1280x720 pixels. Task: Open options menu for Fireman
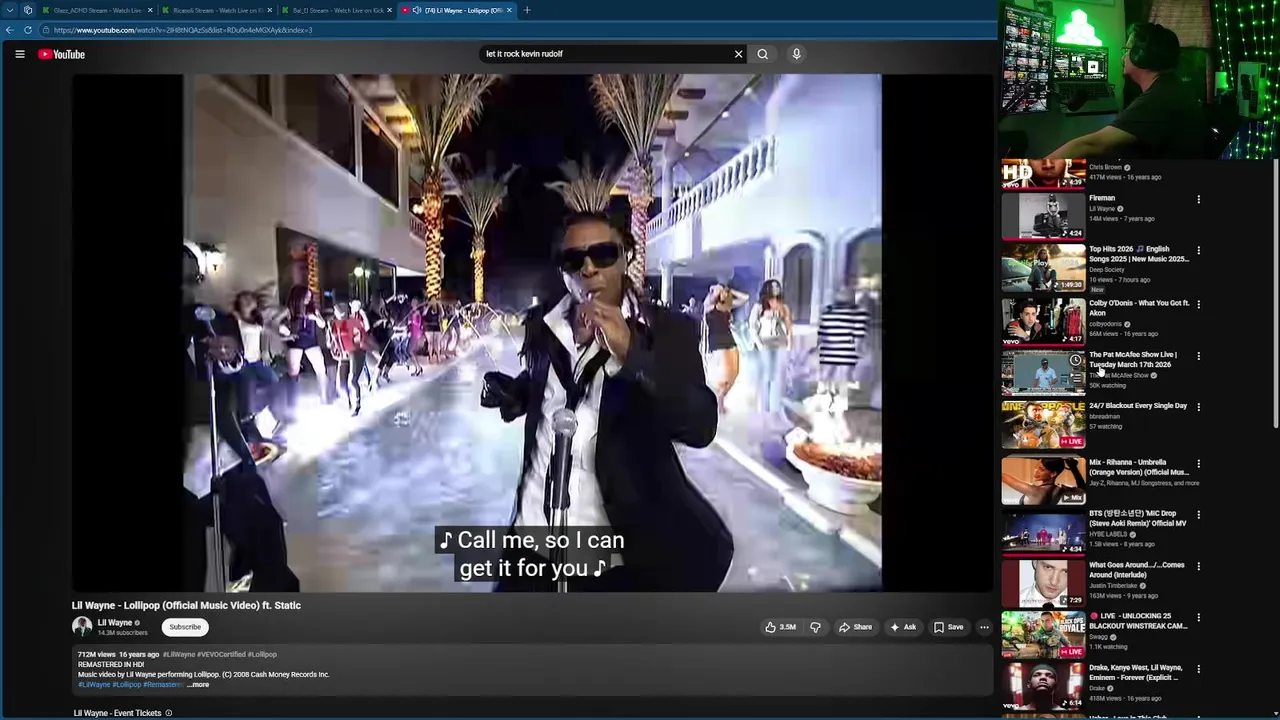(x=1198, y=199)
